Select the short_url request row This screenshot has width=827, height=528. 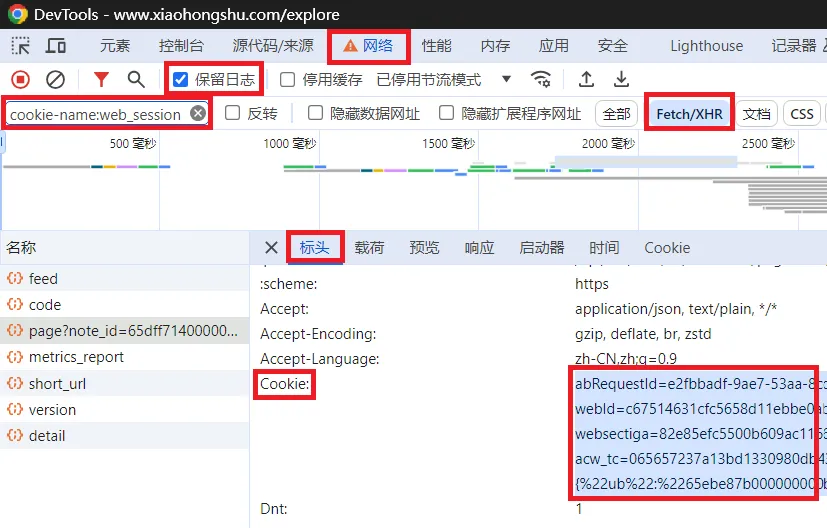click(124, 383)
